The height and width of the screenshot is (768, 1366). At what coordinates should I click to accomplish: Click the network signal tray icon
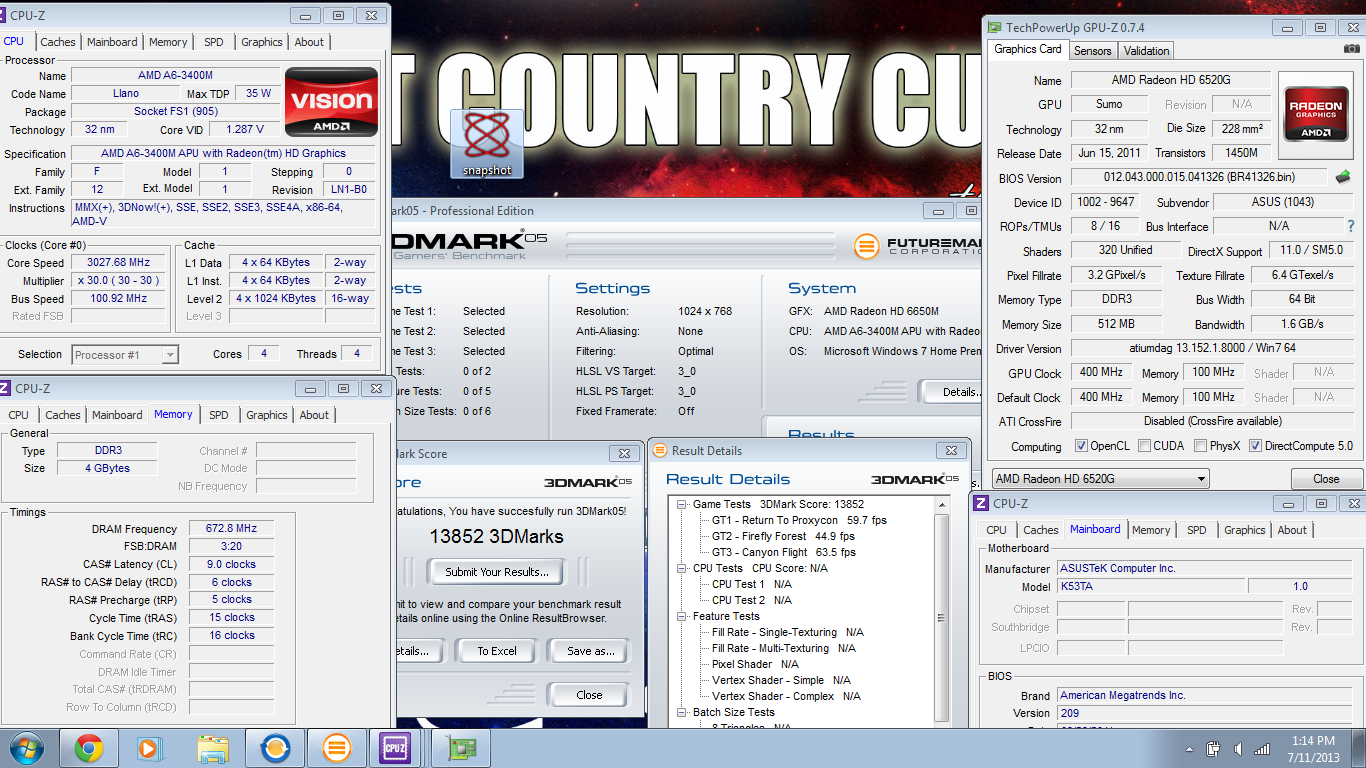pos(1262,749)
